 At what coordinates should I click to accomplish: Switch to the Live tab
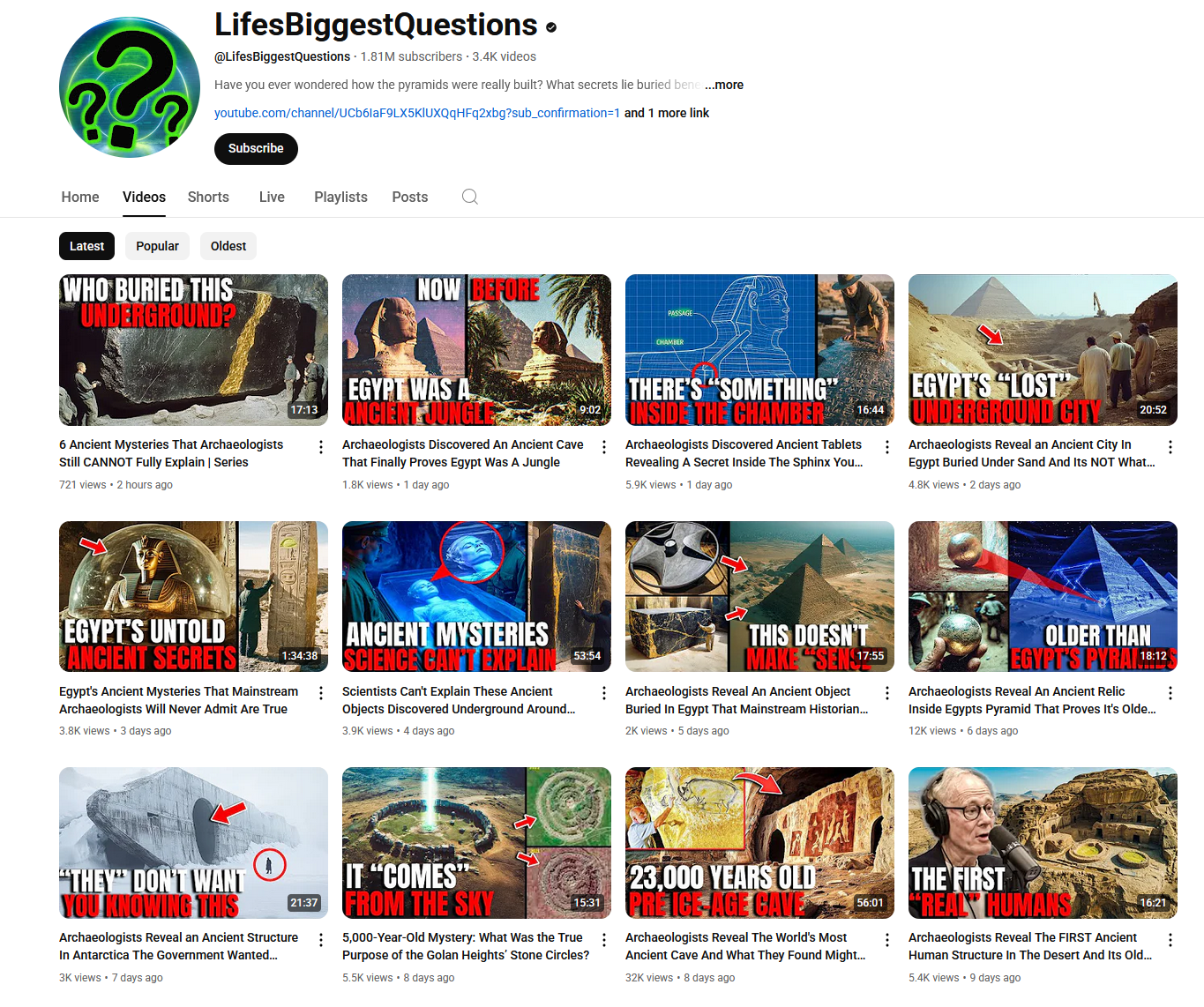click(x=272, y=197)
